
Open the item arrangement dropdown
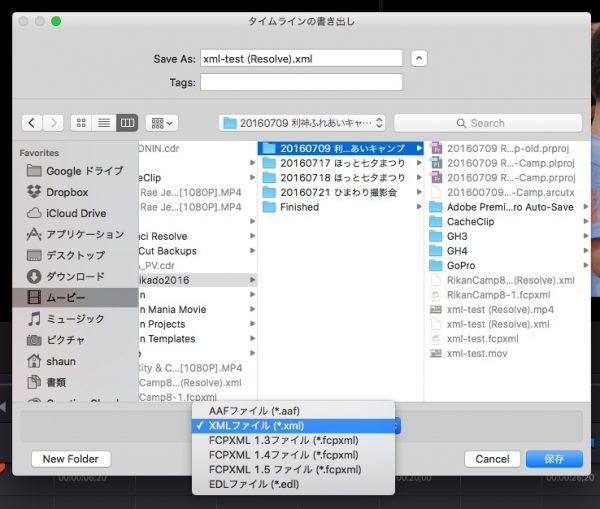coord(161,123)
